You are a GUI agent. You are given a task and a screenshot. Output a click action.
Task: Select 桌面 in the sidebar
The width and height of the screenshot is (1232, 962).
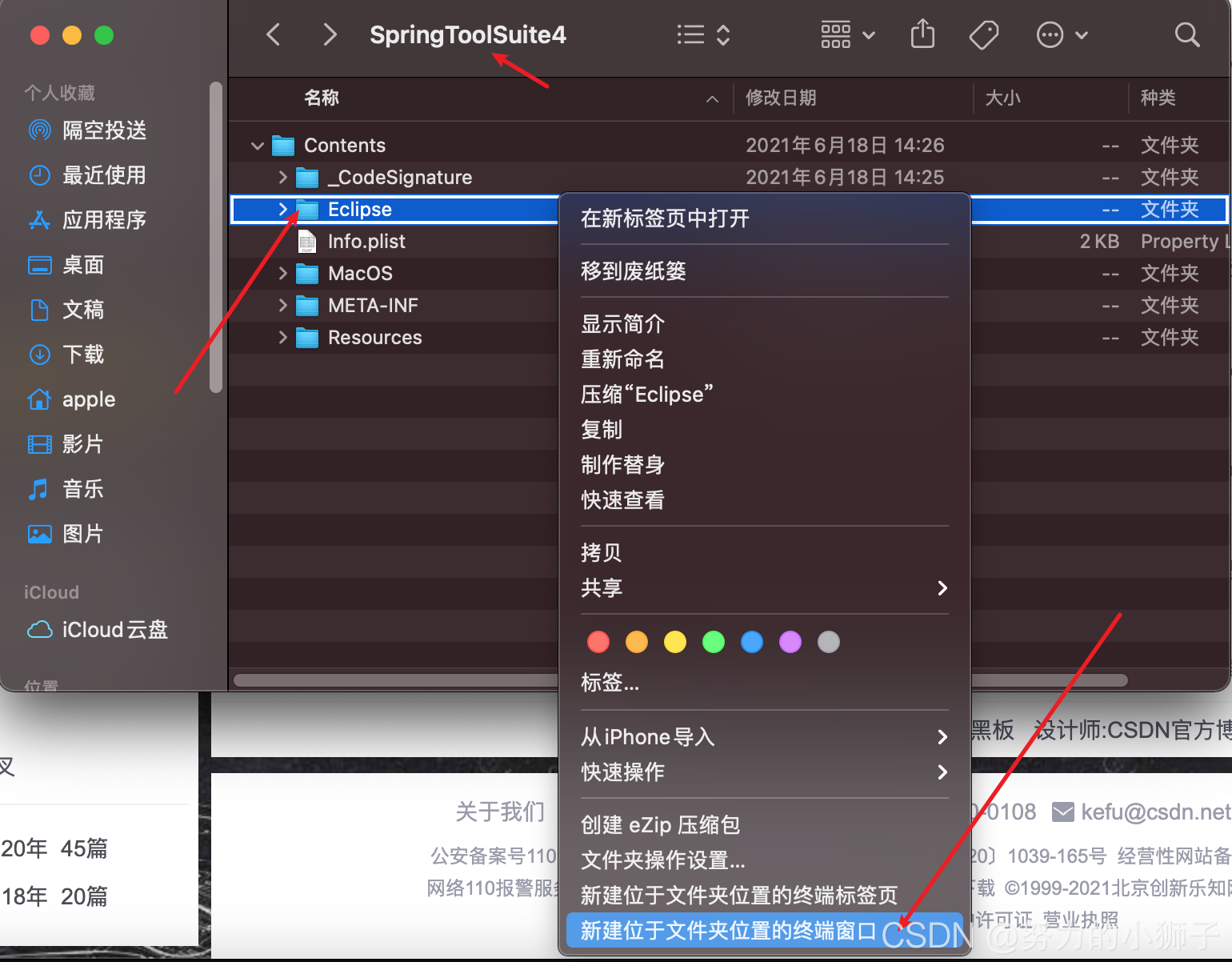(66, 264)
